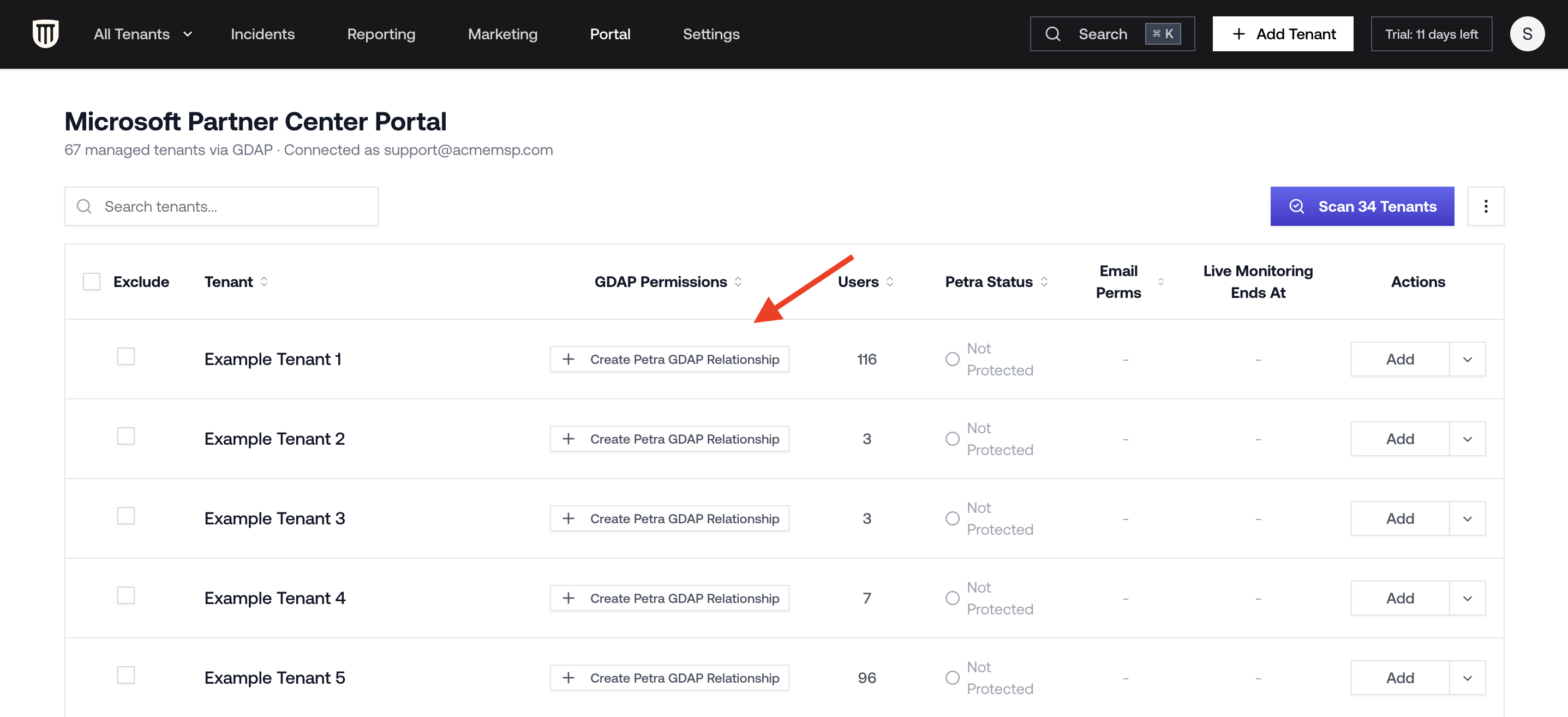Create Petra GDAP Relationship for Example Tenant 5
Screen dimensions: 1568x717
[x=668, y=677]
